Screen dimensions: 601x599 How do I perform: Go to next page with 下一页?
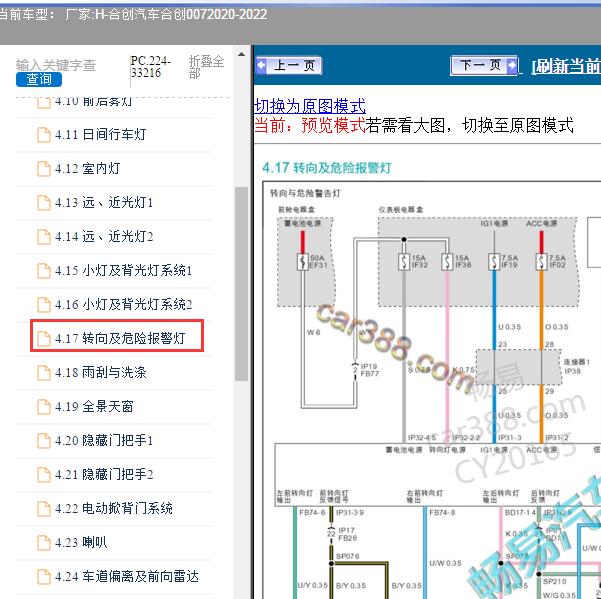[484, 65]
